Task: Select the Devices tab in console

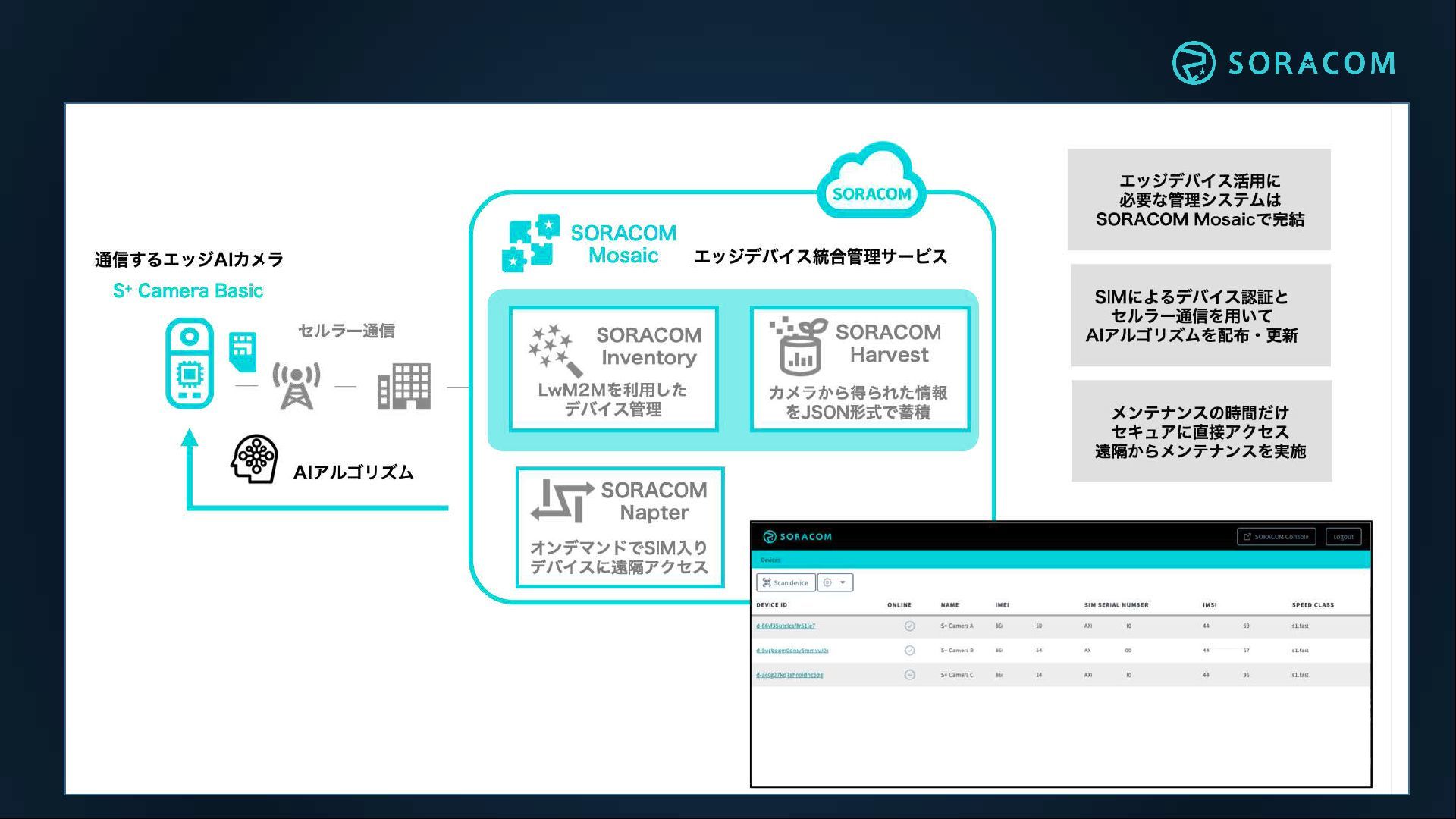Action: (x=770, y=560)
